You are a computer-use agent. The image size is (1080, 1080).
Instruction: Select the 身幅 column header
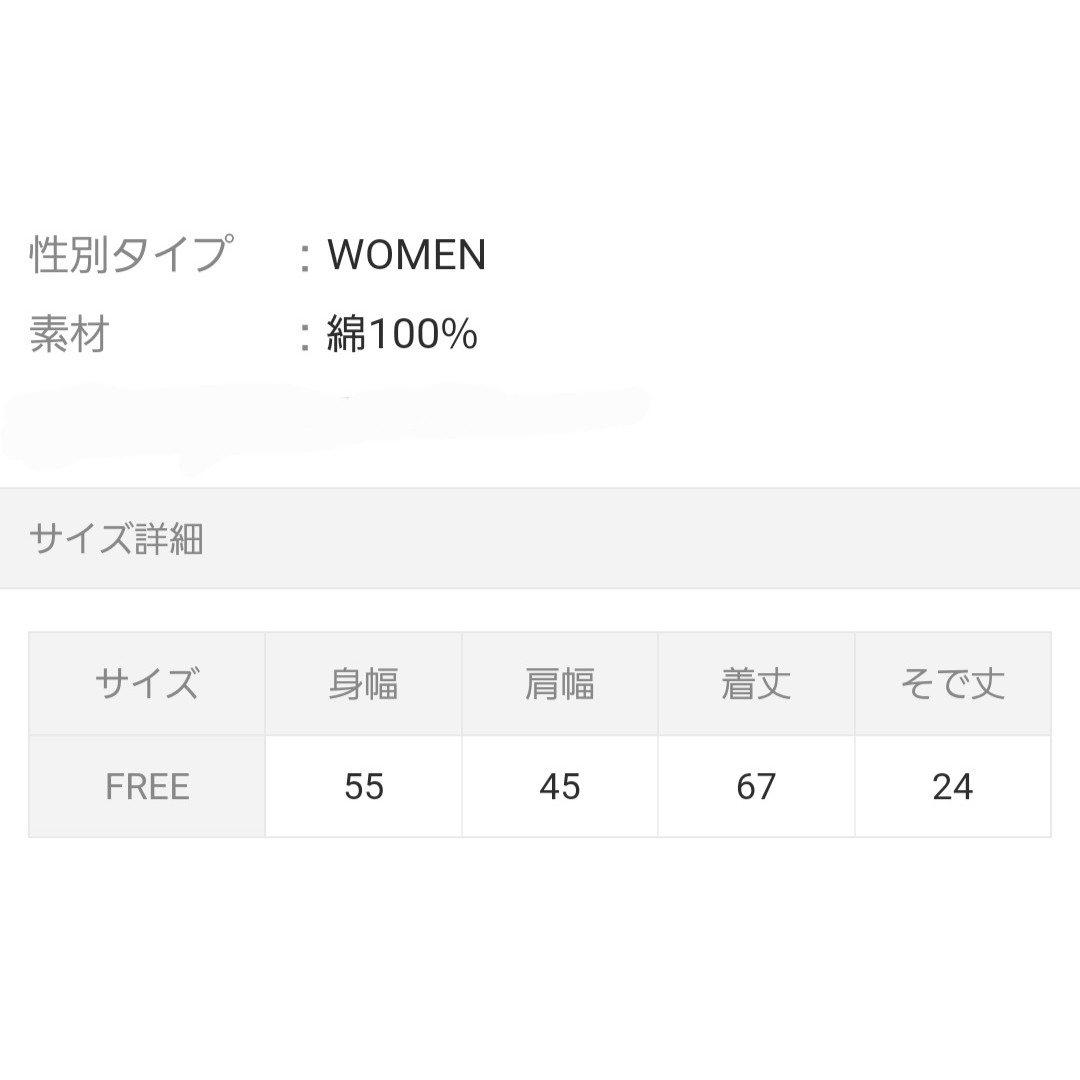point(364,683)
